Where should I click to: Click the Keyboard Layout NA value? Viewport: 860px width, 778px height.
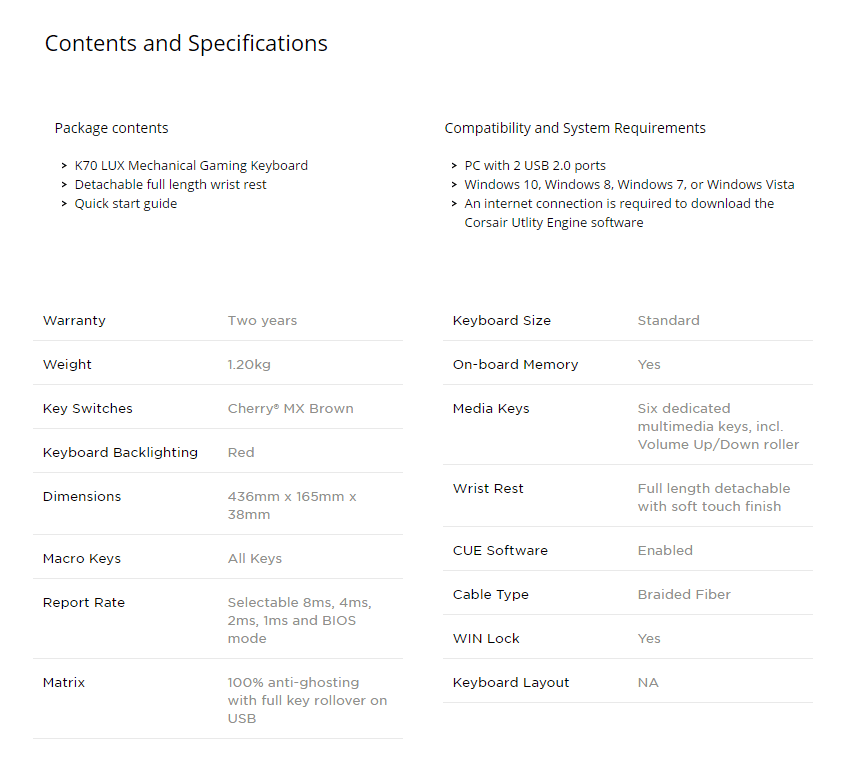[x=648, y=683]
